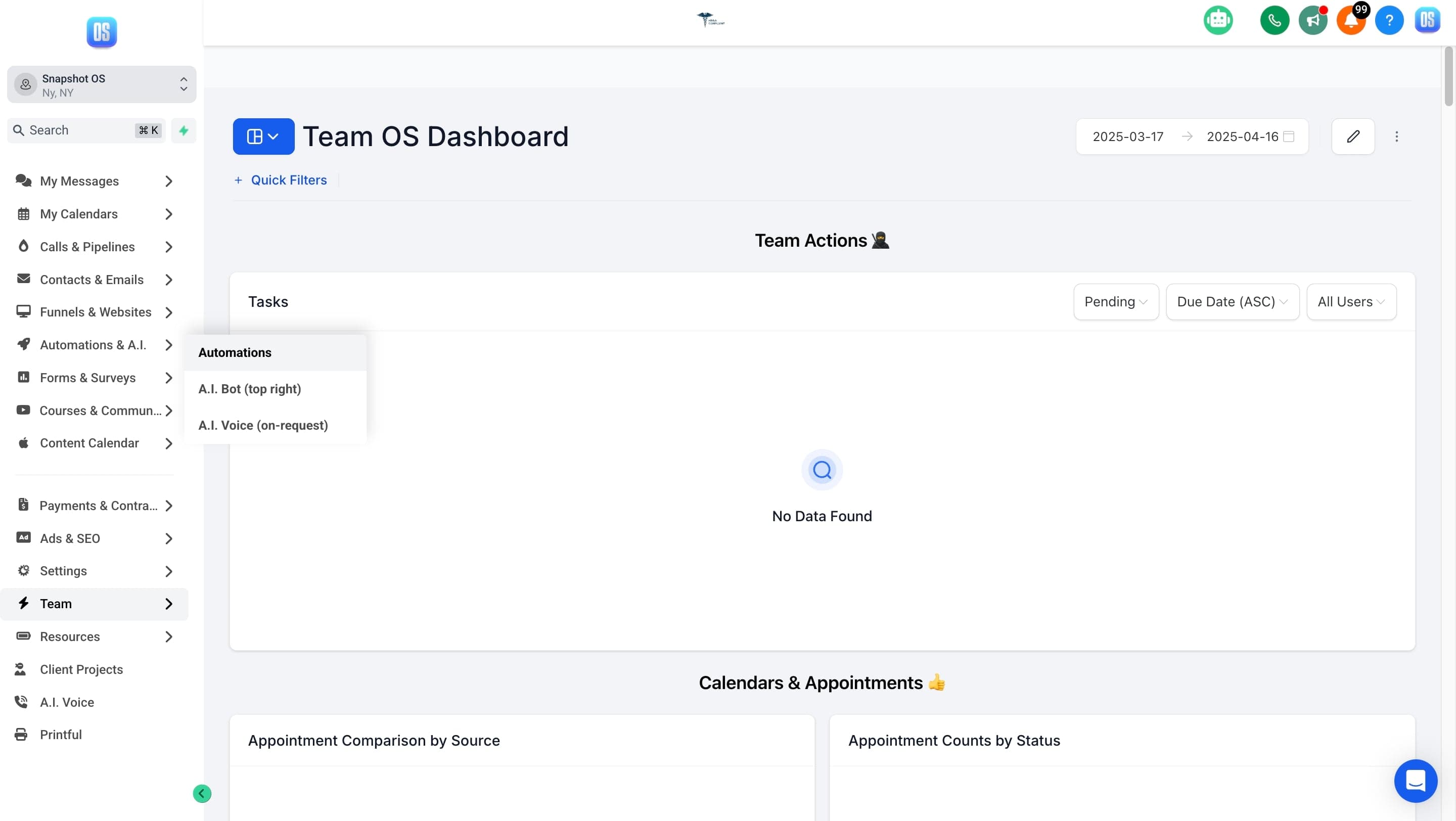Click the OS logo in the sidebar
Viewport: 1456px width, 821px height.
click(x=102, y=32)
